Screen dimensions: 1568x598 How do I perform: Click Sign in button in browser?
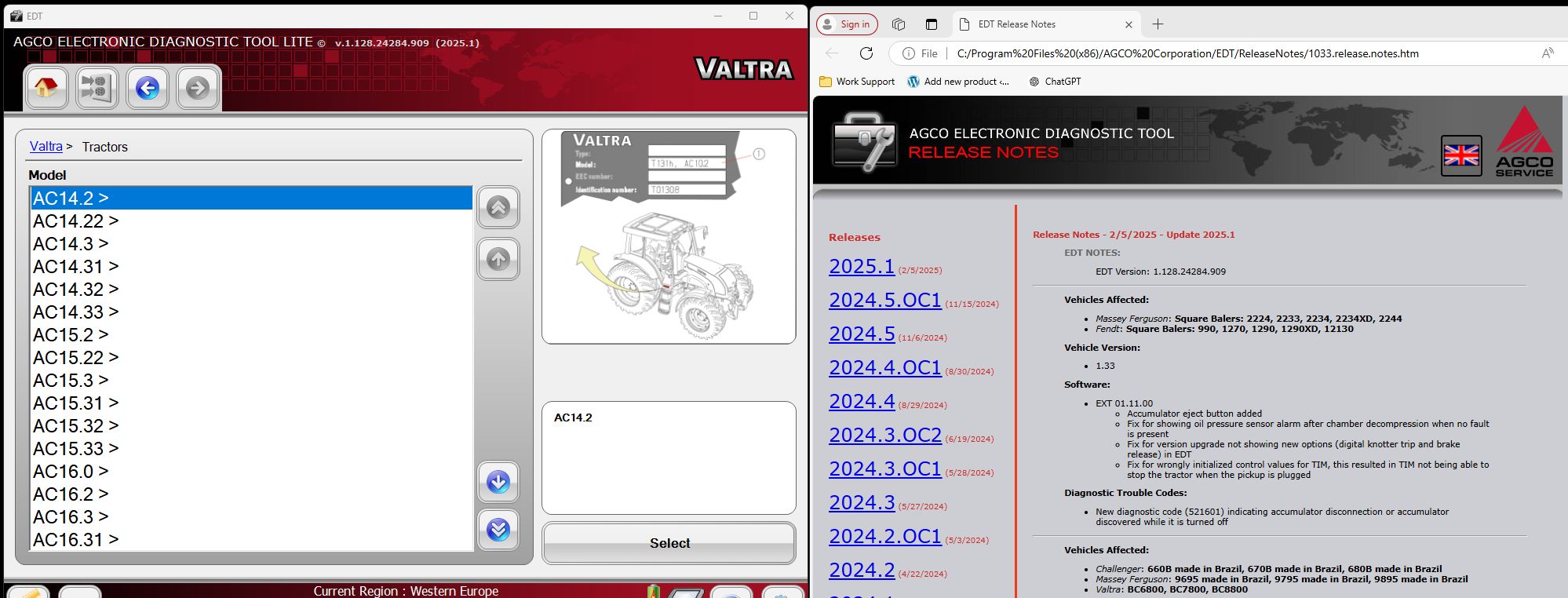[x=847, y=24]
